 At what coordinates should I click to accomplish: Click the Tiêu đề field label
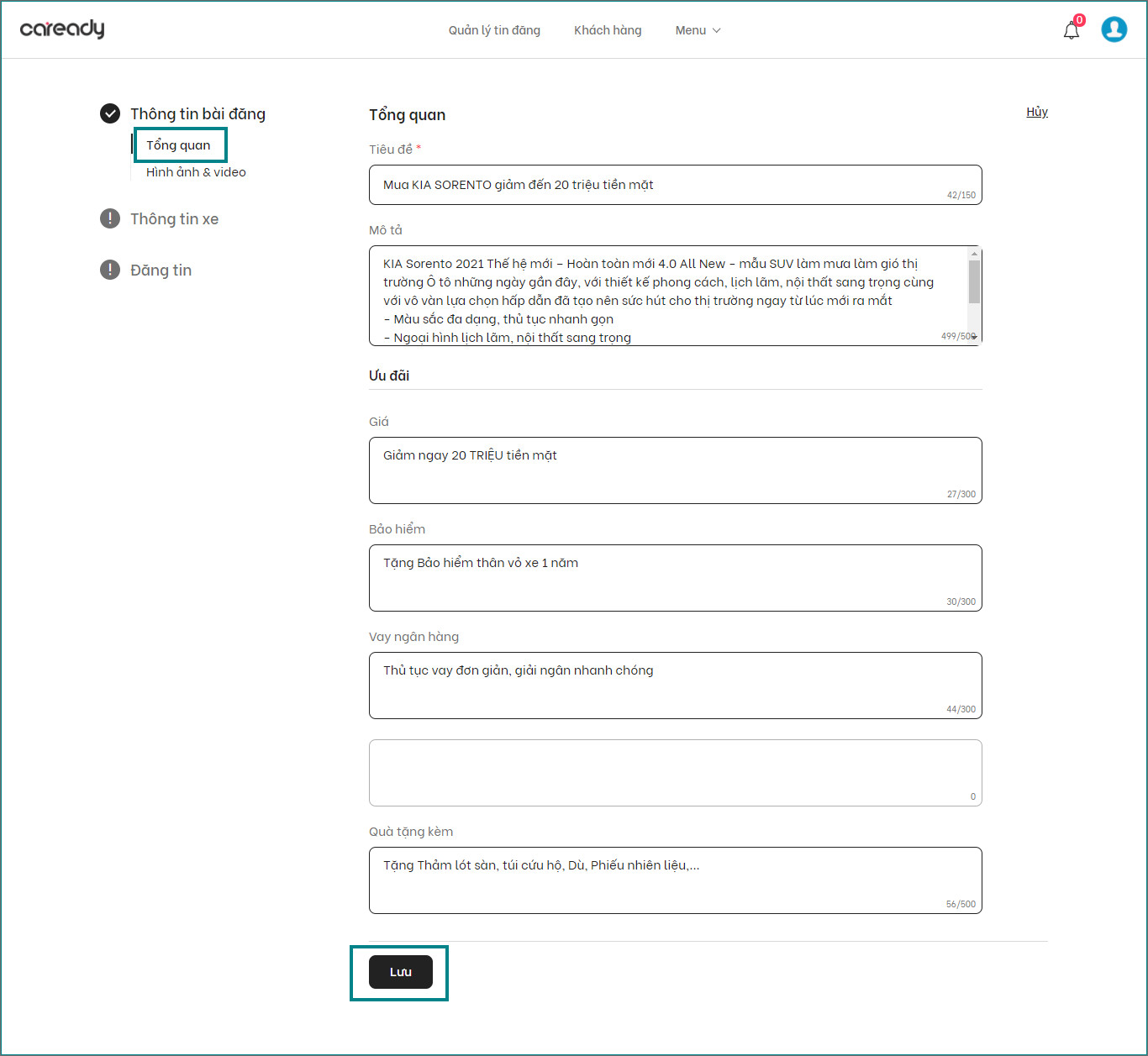click(391, 150)
